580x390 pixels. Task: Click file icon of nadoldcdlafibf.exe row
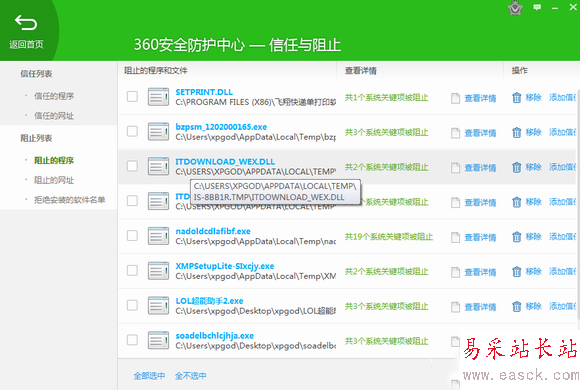point(158,236)
